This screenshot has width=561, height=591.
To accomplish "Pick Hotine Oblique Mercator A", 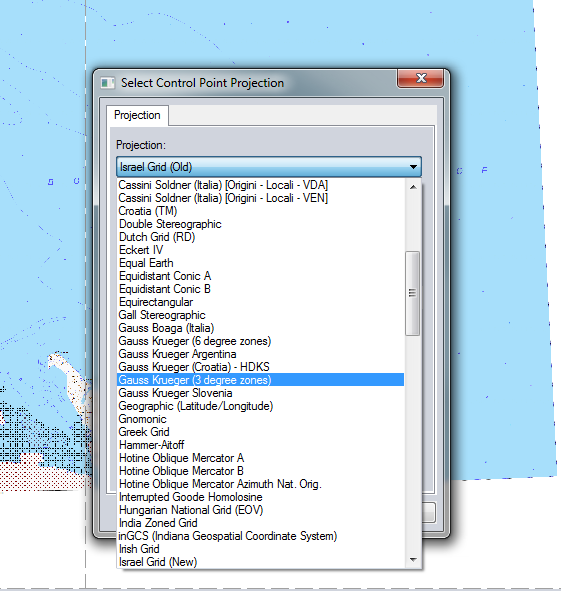I will pos(261,458).
